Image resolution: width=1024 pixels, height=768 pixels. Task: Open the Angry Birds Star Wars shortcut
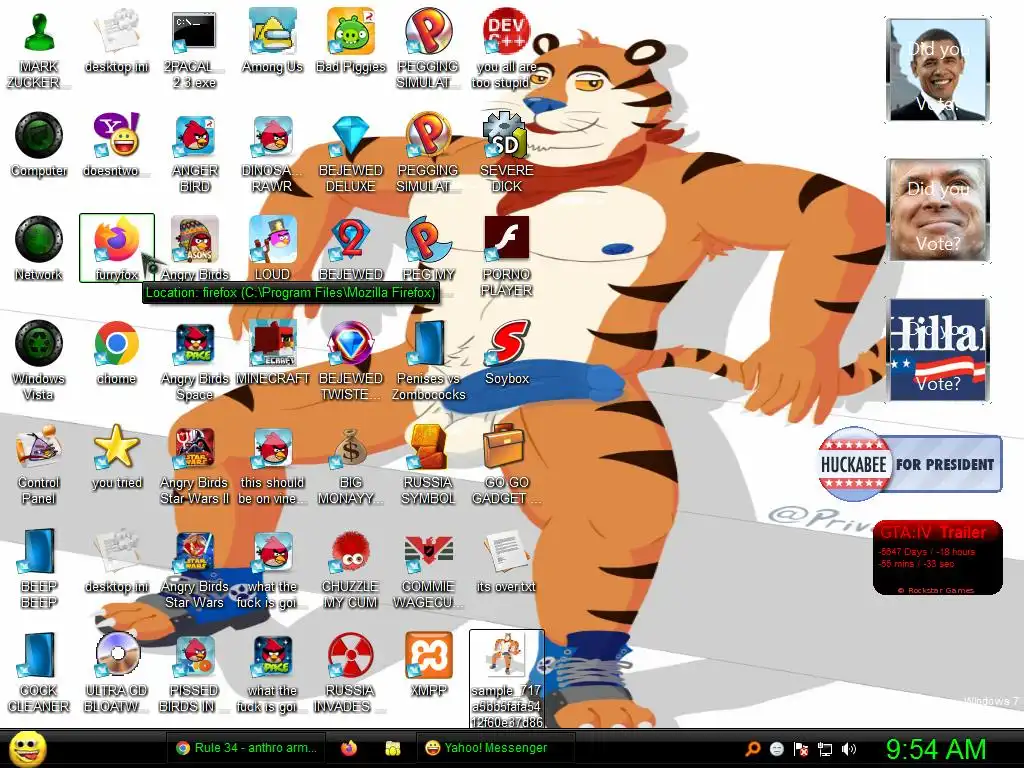tap(195, 552)
